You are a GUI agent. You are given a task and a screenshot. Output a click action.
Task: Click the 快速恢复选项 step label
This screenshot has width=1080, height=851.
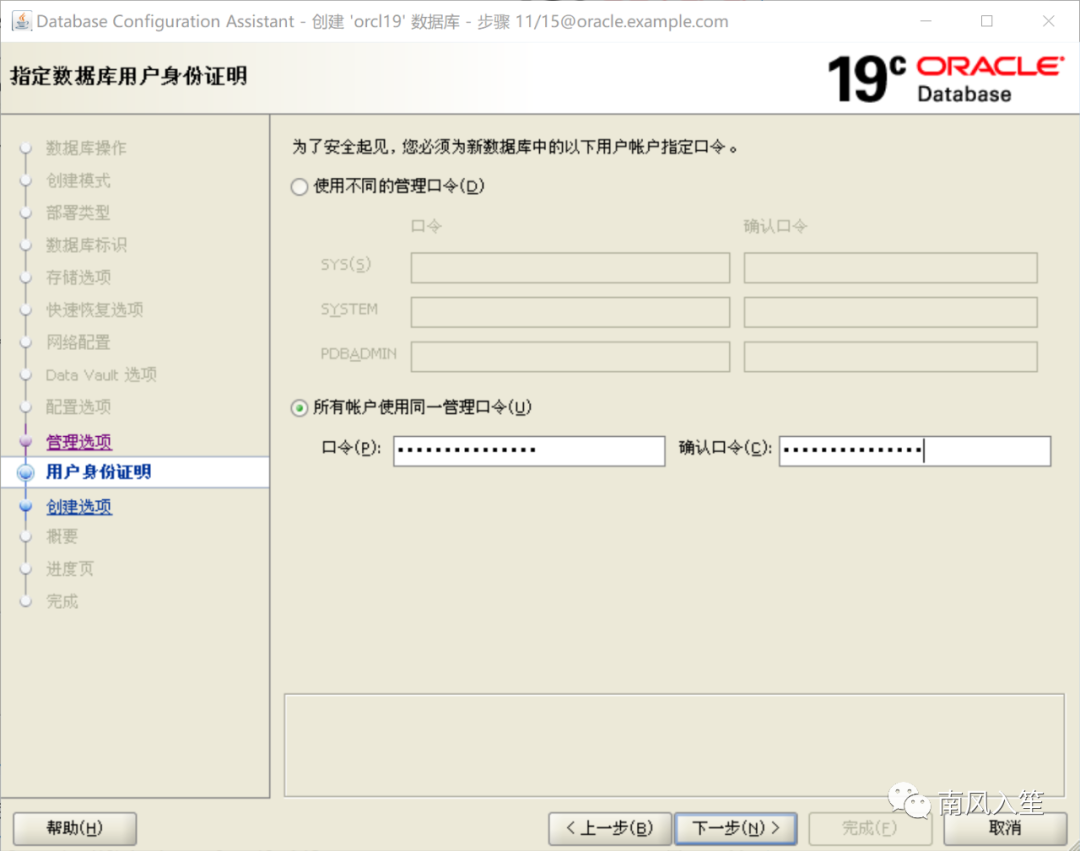pos(94,310)
